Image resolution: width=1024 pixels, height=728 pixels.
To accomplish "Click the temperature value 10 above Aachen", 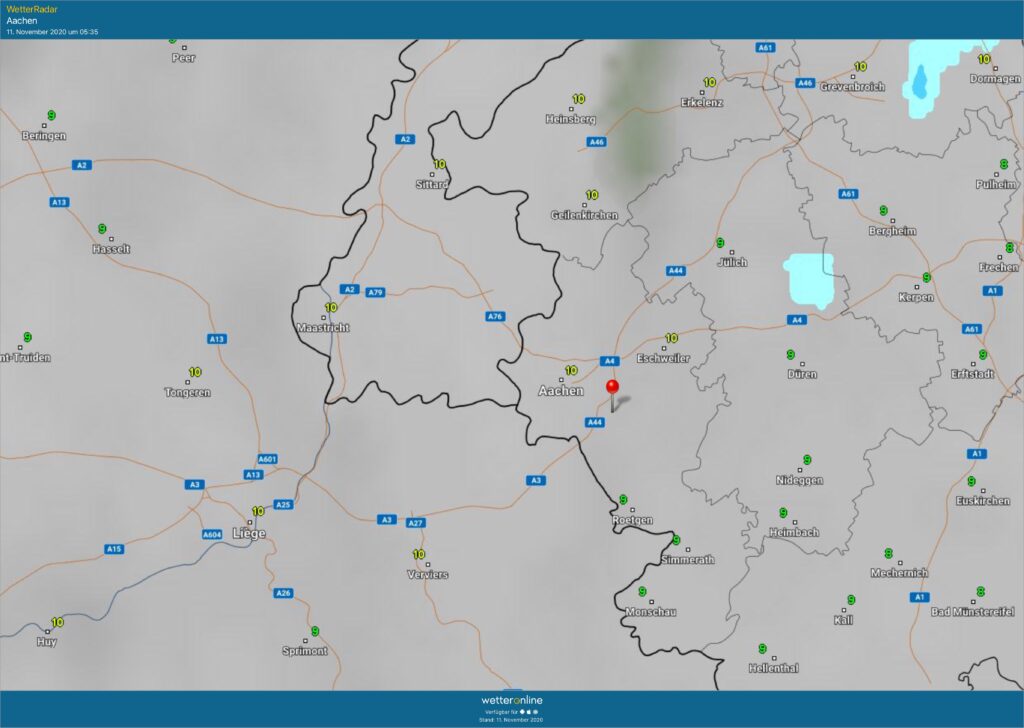I will pyautogui.click(x=571, y=370).
